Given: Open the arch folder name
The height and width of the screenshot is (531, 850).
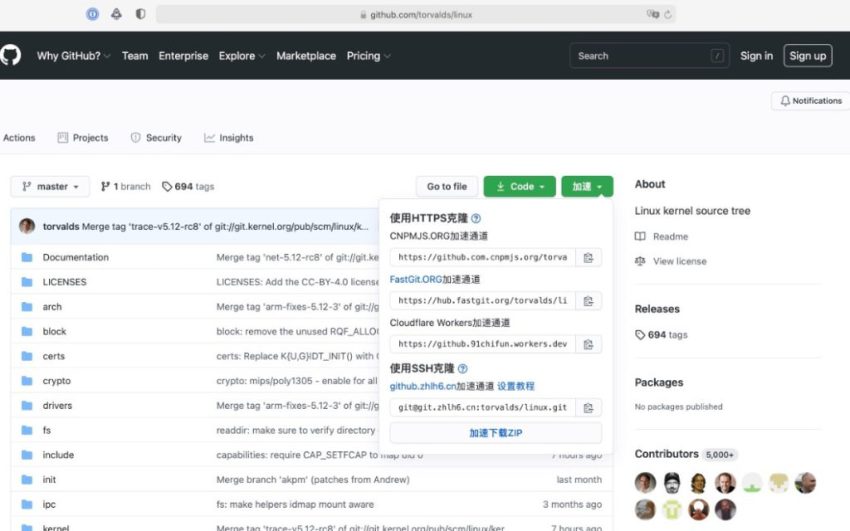Looking at the screenshot, I should click(x=52, y=307).
